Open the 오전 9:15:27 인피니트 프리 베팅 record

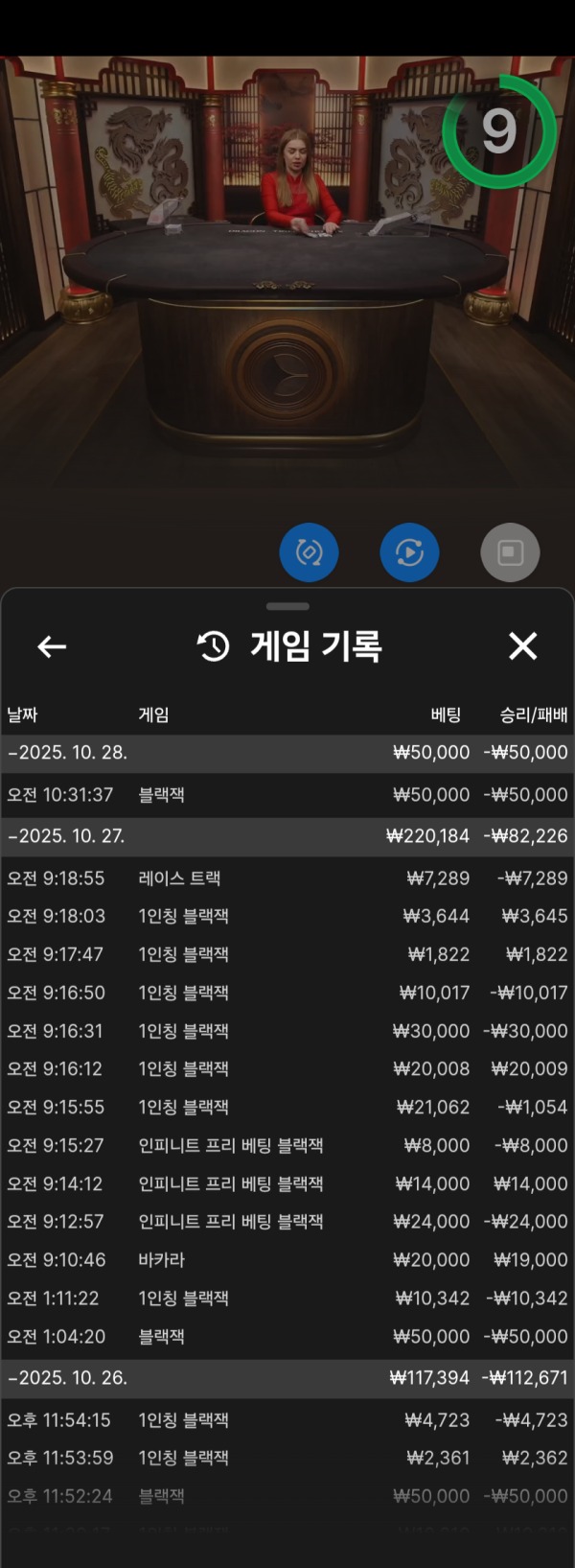pyautogui.click(x=287, y=1146)
